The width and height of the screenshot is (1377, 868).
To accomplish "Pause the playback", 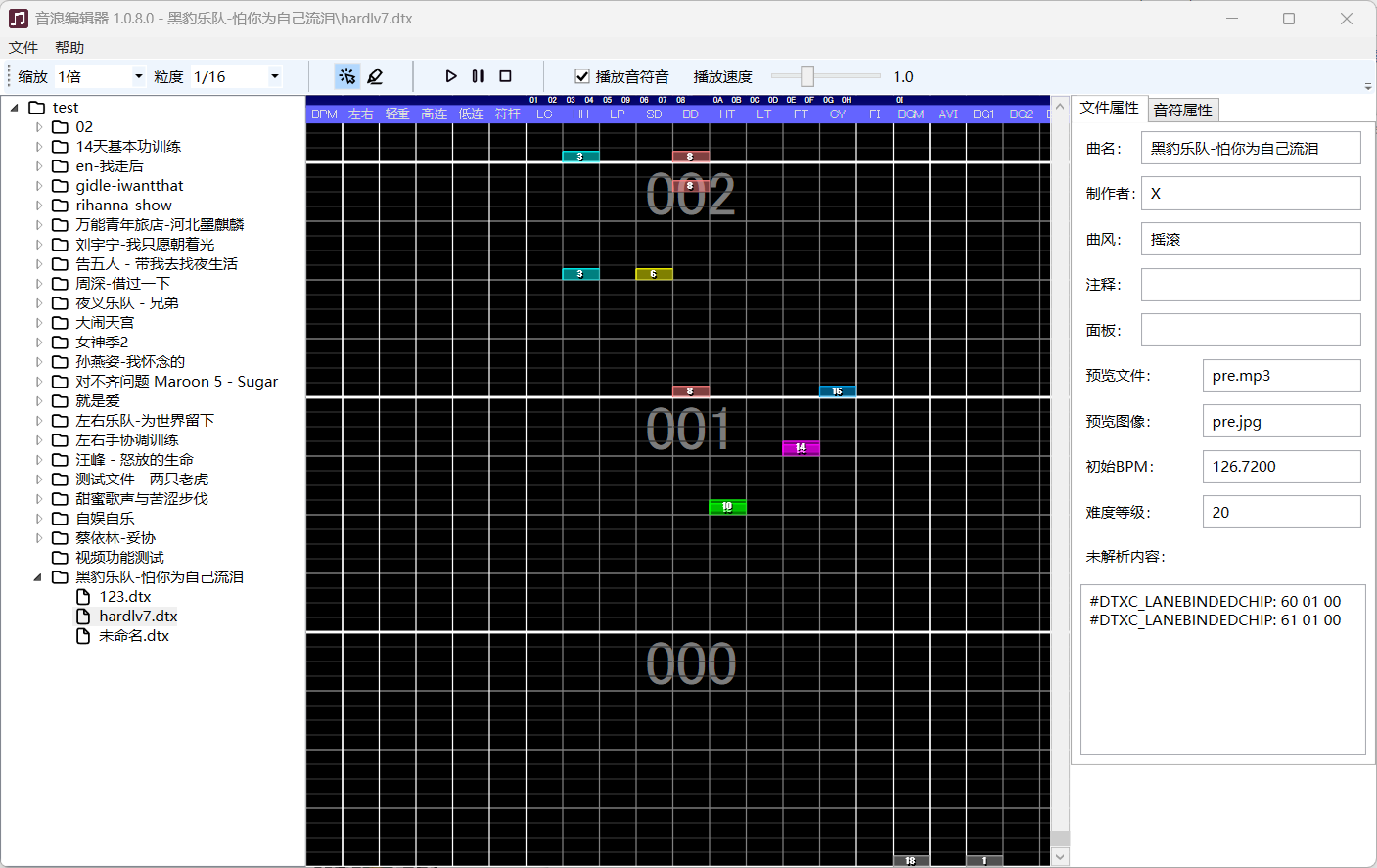I will coord(478,76).
